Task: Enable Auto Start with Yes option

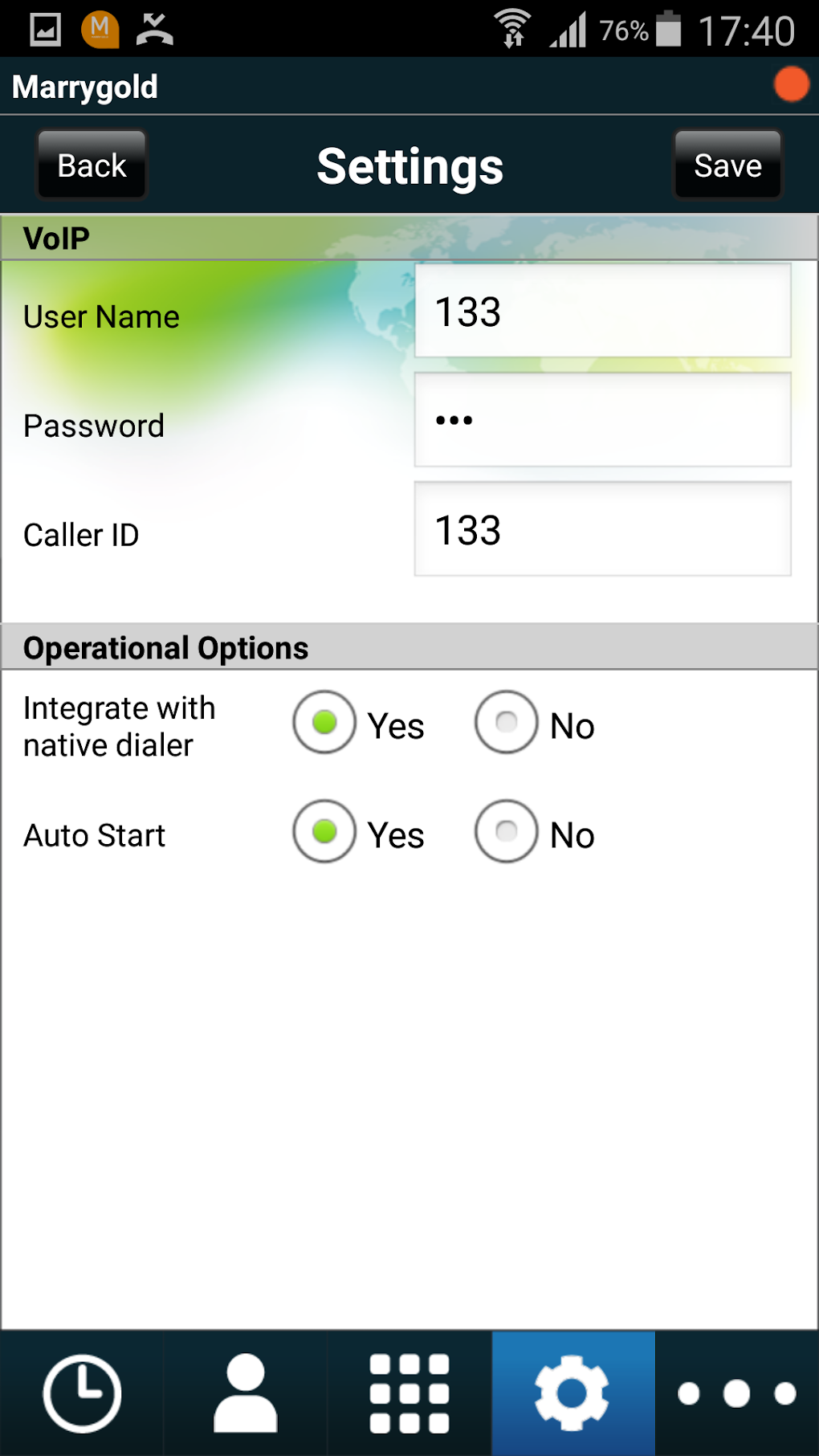Action: [324, 832]
